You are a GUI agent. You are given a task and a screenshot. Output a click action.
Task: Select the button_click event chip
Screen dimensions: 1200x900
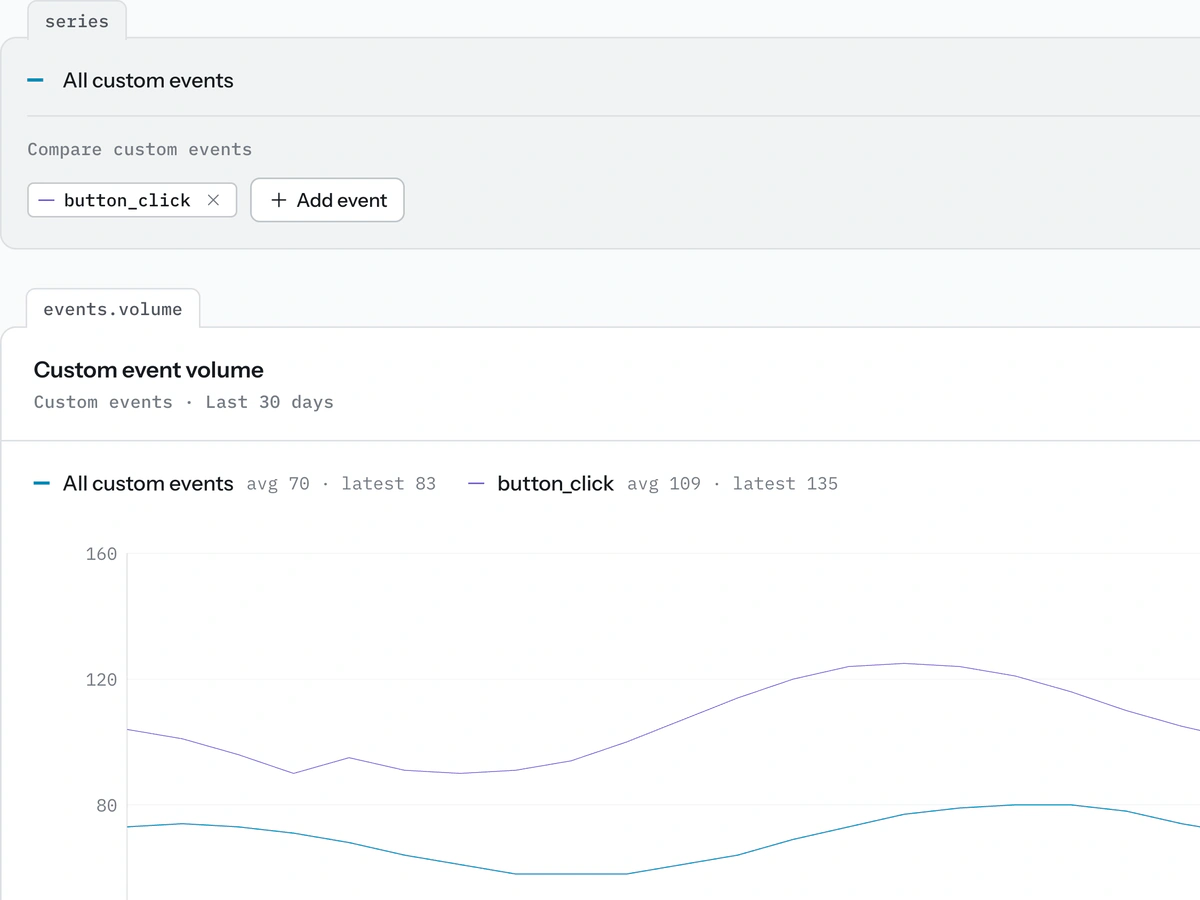132,200
